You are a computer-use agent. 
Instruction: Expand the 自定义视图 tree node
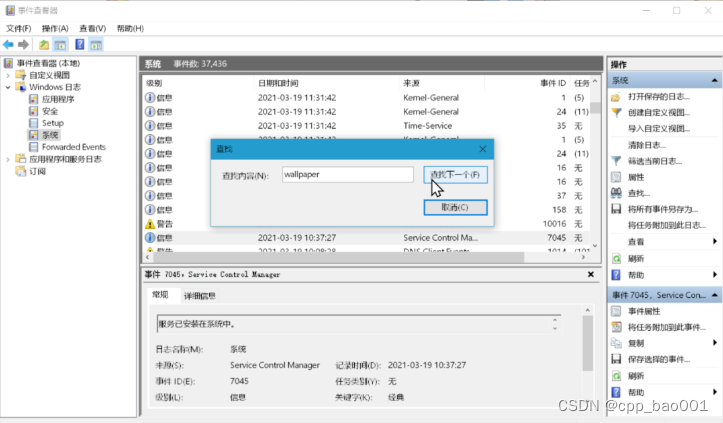[x=8, y=75]
